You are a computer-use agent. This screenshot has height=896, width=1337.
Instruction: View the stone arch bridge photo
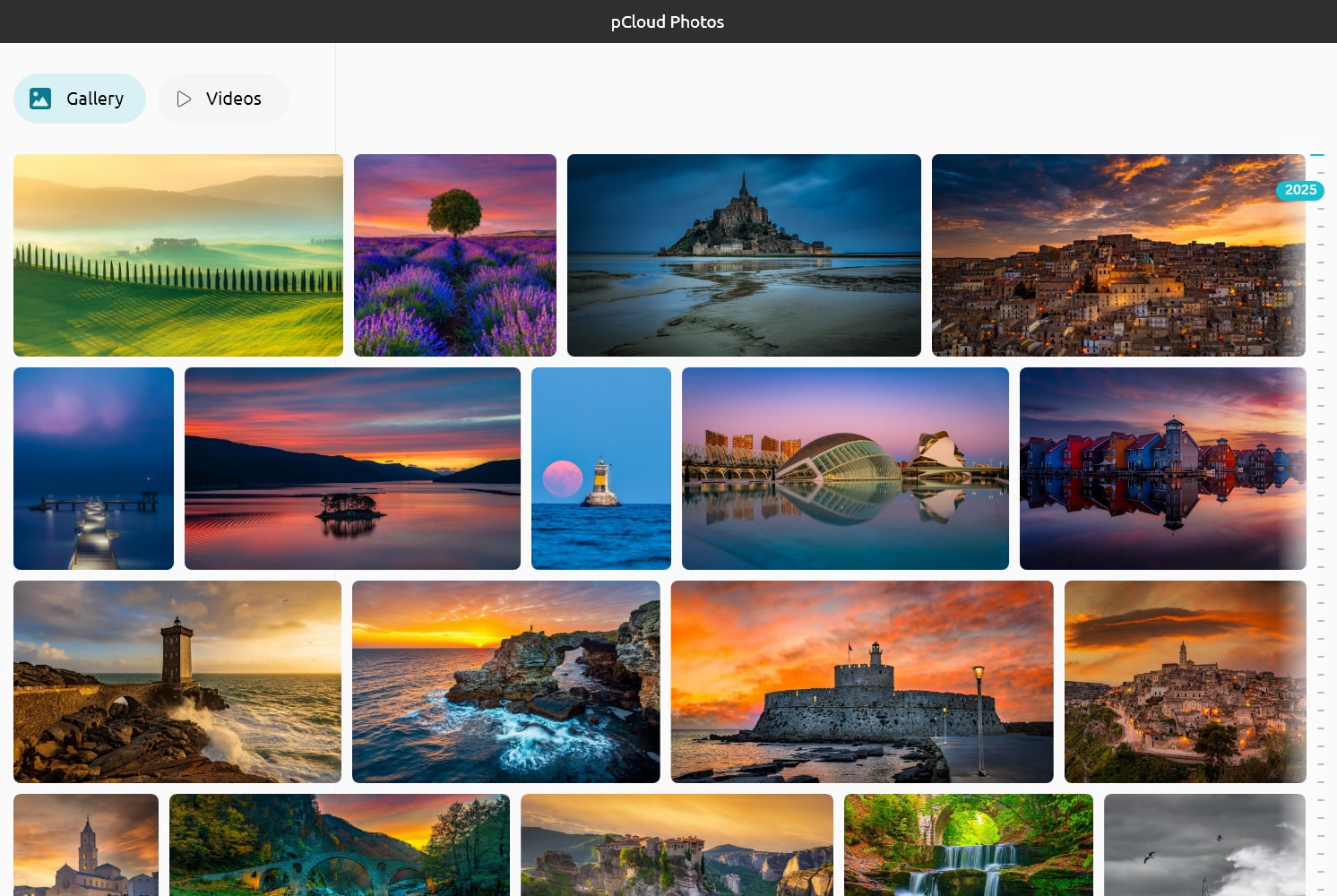click(x=340, y=845)
